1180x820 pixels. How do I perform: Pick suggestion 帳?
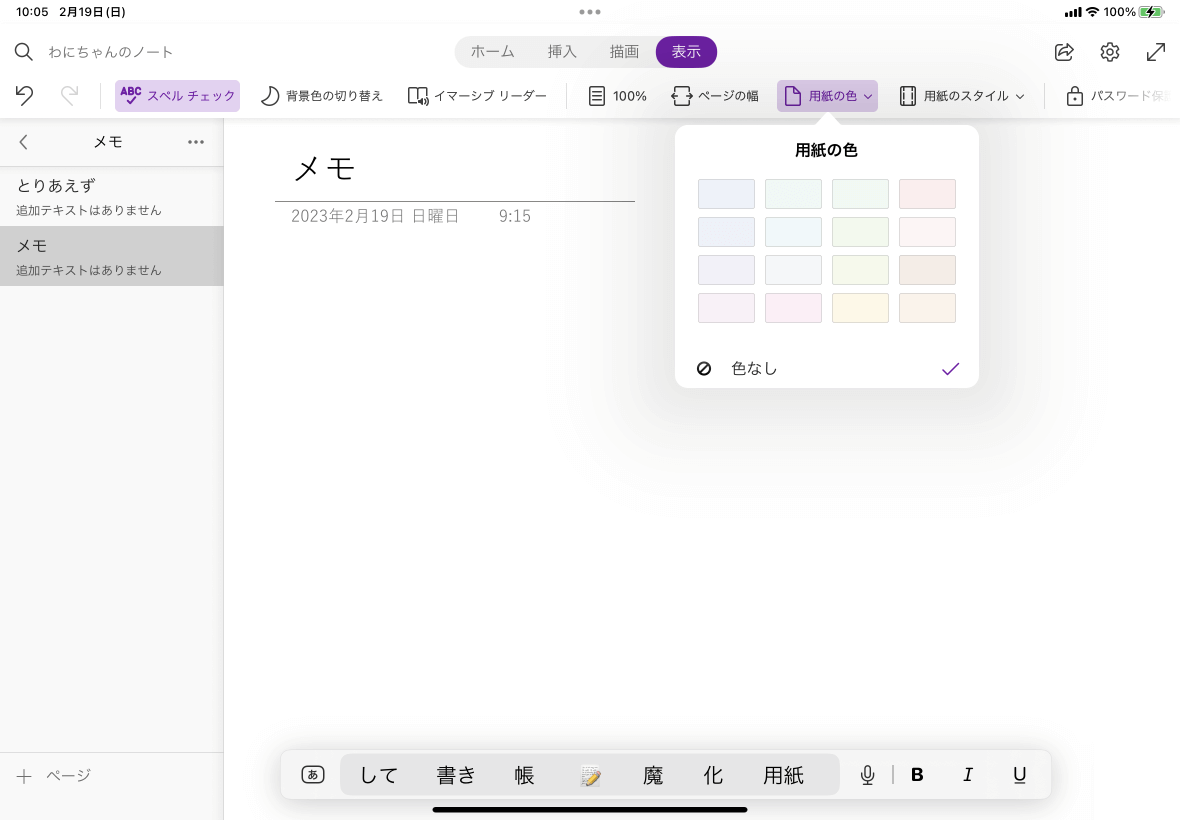(x=525, y=775)
